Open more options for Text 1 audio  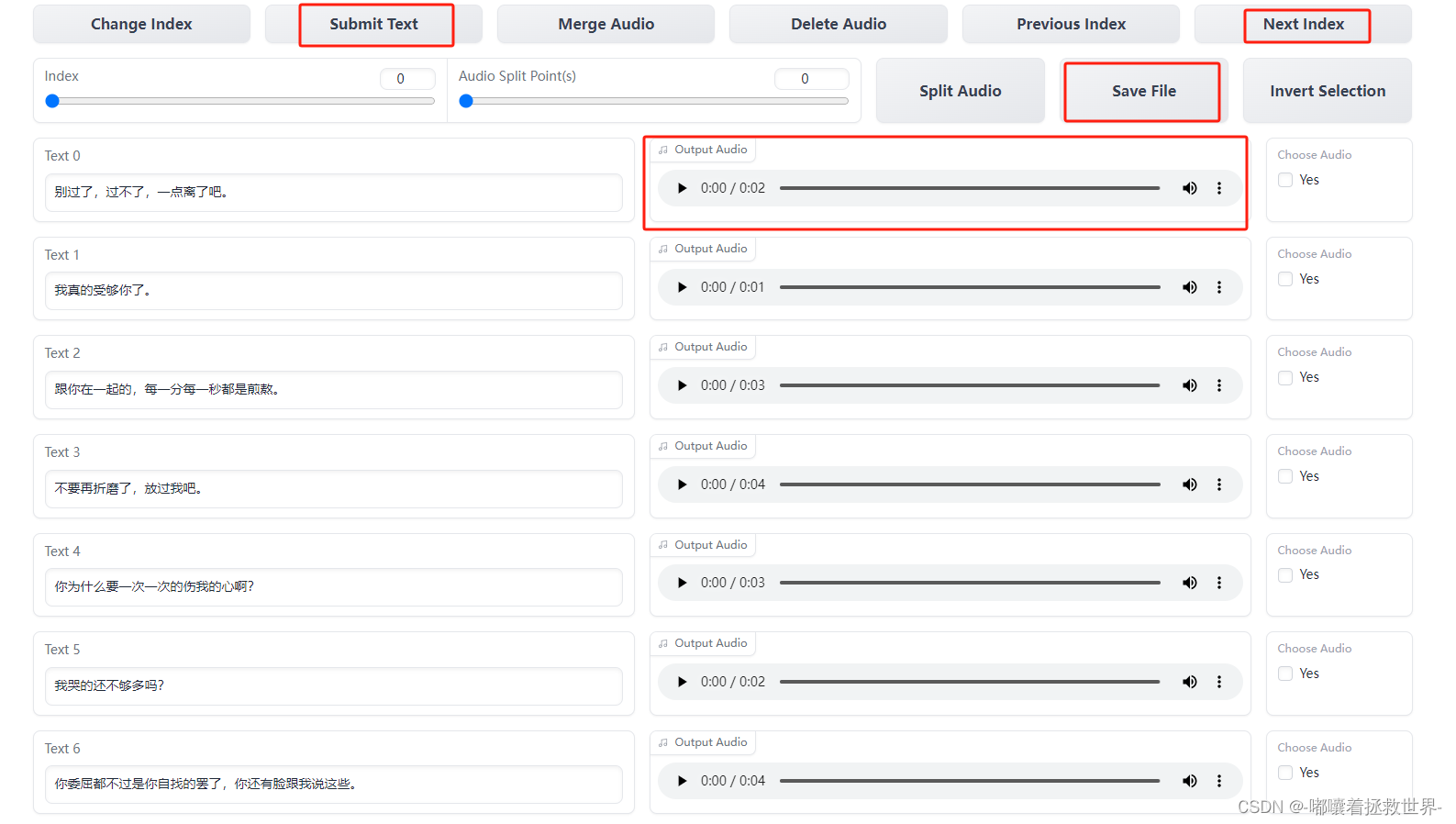point(1219,287)
